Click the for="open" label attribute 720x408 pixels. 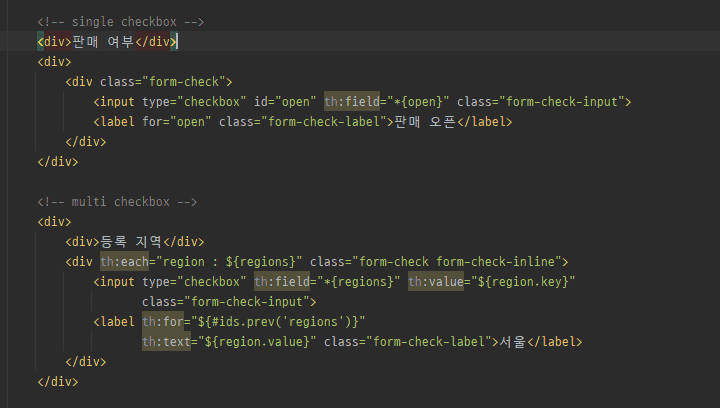click(x=176, y=122)
